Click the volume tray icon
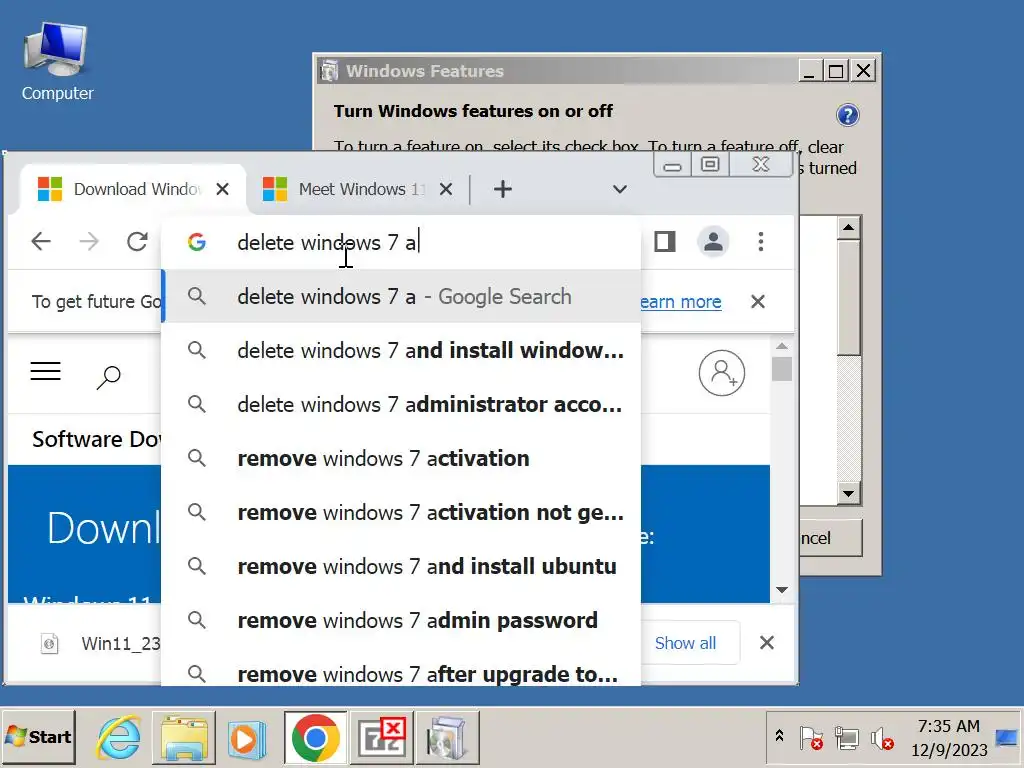 [882, 739]
